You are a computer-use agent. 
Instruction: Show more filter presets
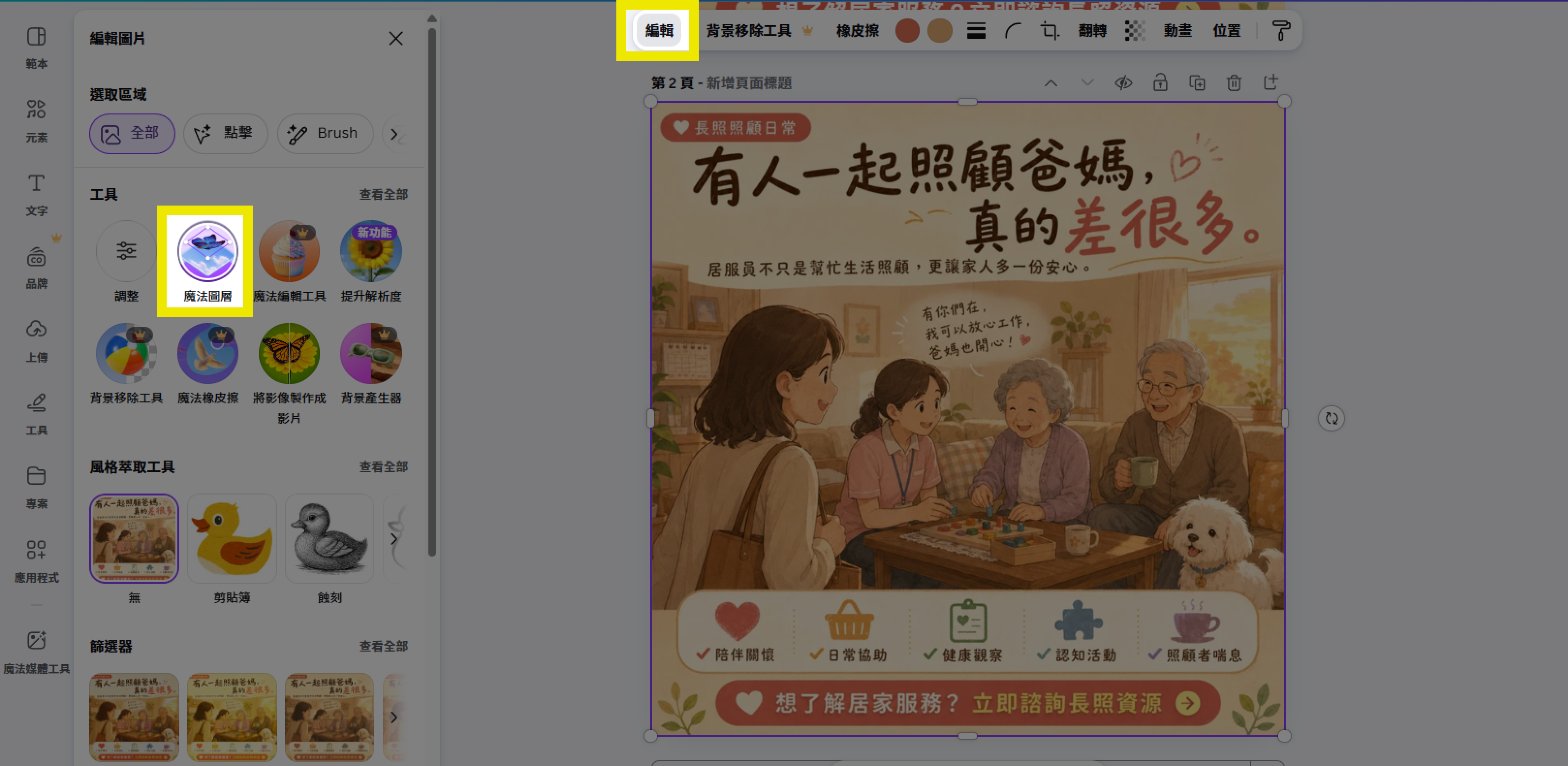[394, 718]
